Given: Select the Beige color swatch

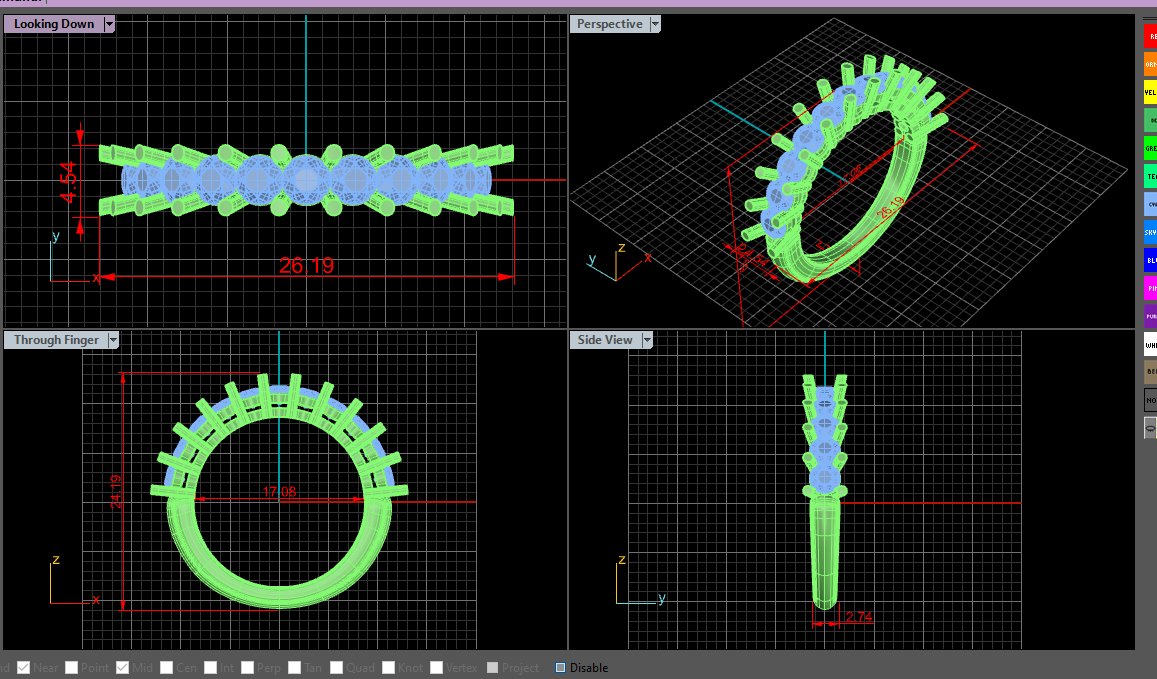Looking at the screenshot, I should 1150,371.
